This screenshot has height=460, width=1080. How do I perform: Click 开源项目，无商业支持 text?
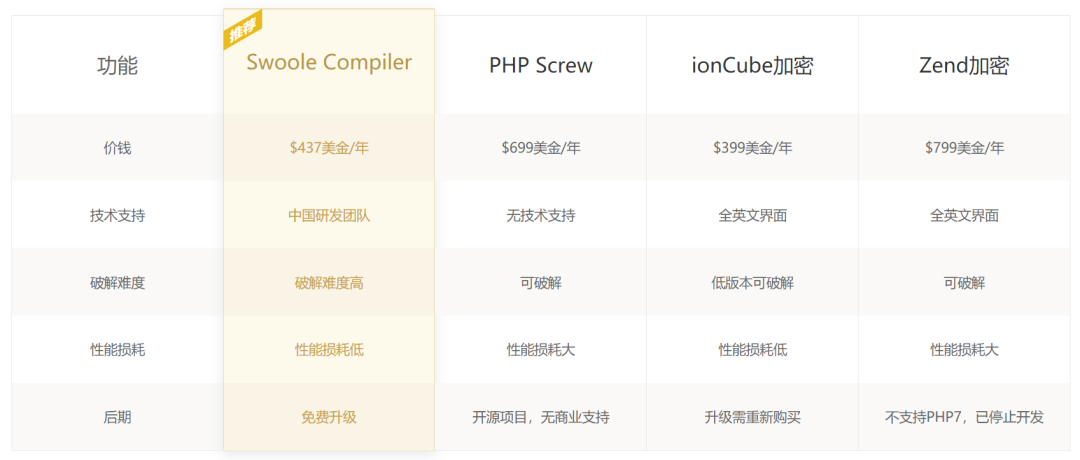pos(540,417)
